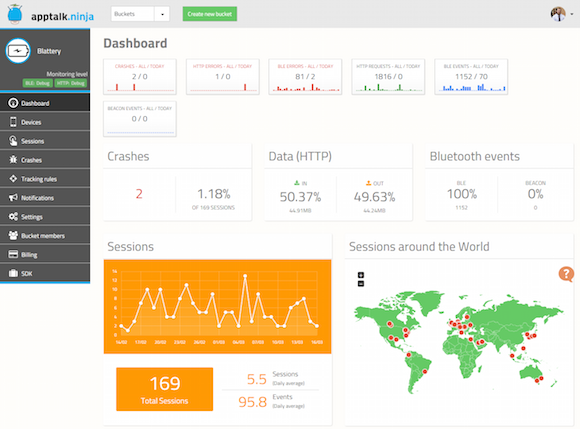This screenshot has width=580, height=429.
Task: Open Dashboard in the sidebar
Action: point(45,103)
